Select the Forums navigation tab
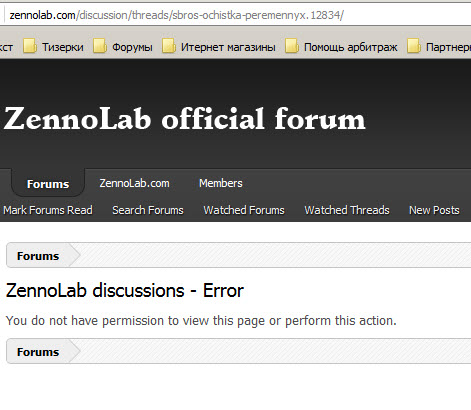This screenshot has height=410, width=471. tap(48, 184)
